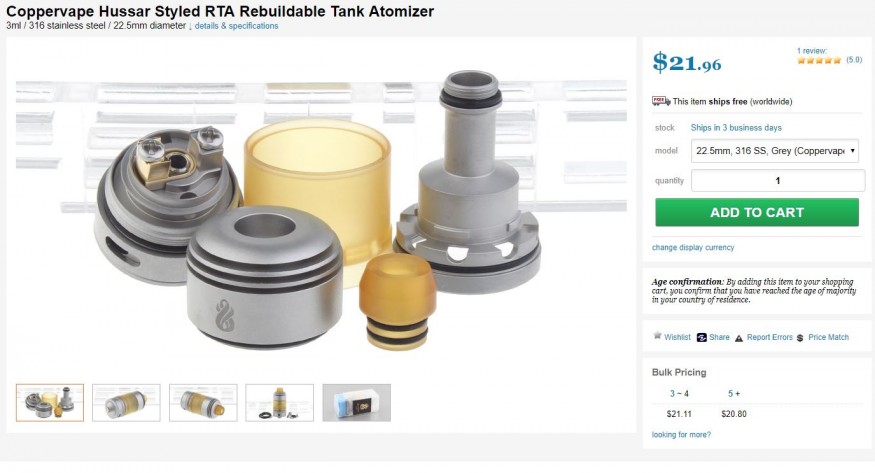Click the 3 ~ 4 bulk pricing tier
Screen dimensions: 875x473
click(679, 394)
